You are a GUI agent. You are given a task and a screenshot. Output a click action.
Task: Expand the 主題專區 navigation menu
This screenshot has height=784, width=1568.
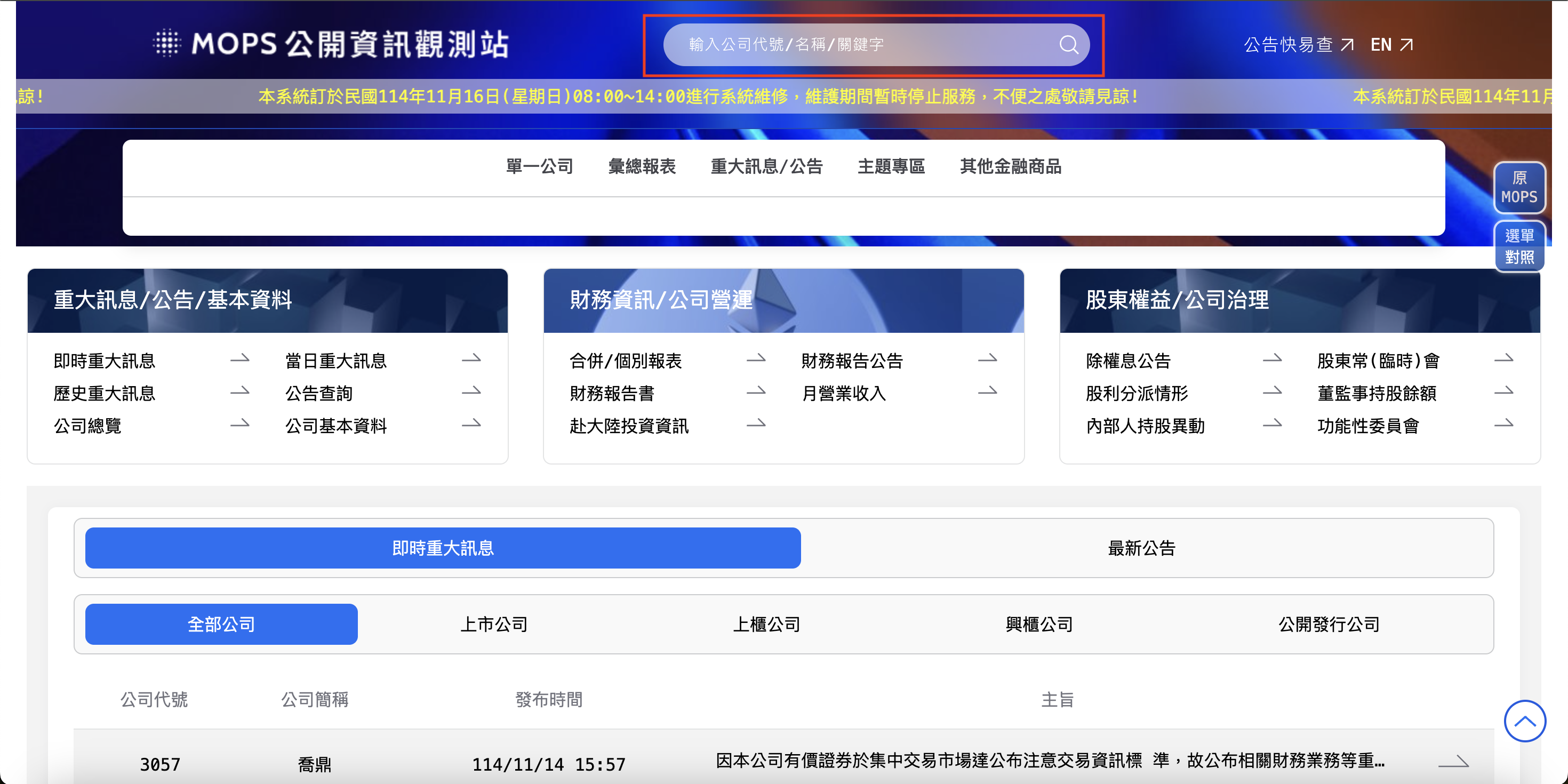(891, 166)
